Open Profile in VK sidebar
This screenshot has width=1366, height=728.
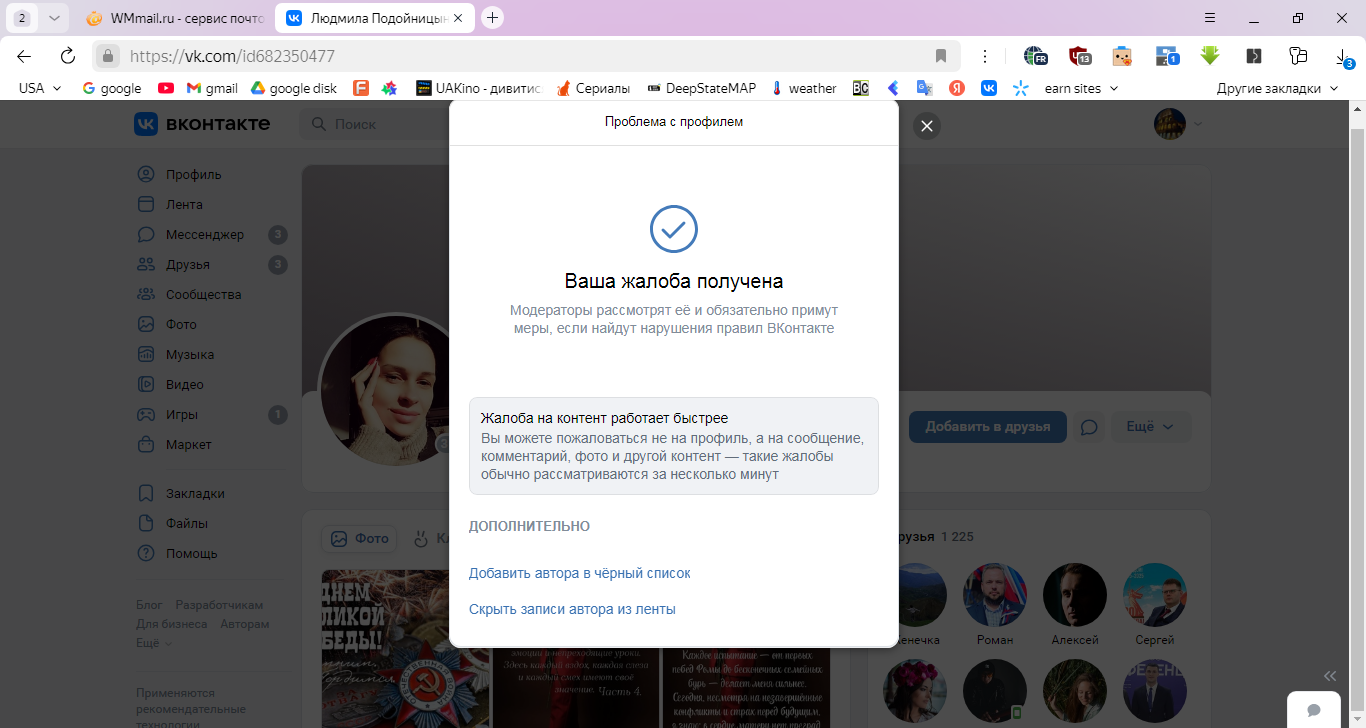point(193,174)
